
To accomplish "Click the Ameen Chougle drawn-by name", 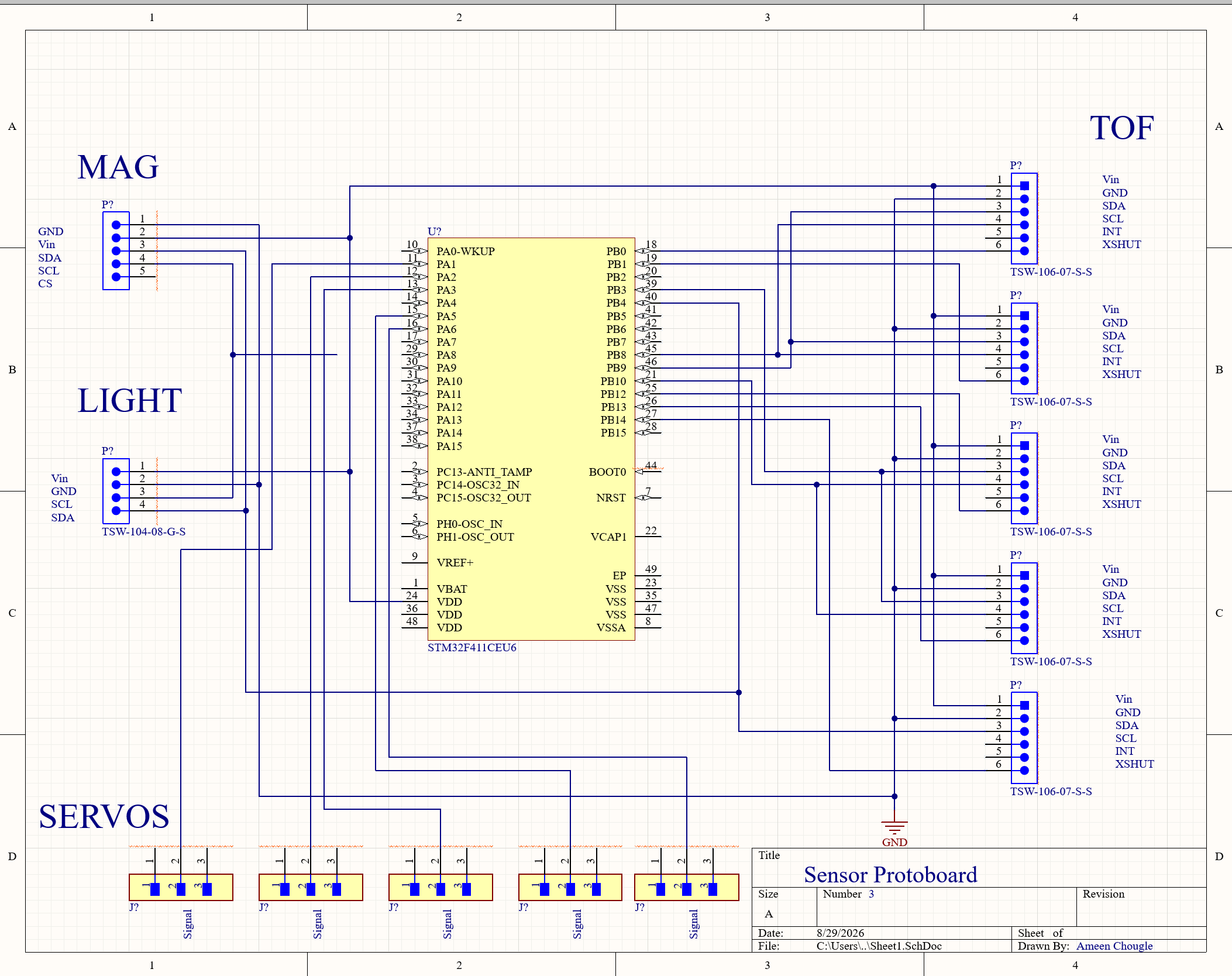I will (x=1114, y=946).
